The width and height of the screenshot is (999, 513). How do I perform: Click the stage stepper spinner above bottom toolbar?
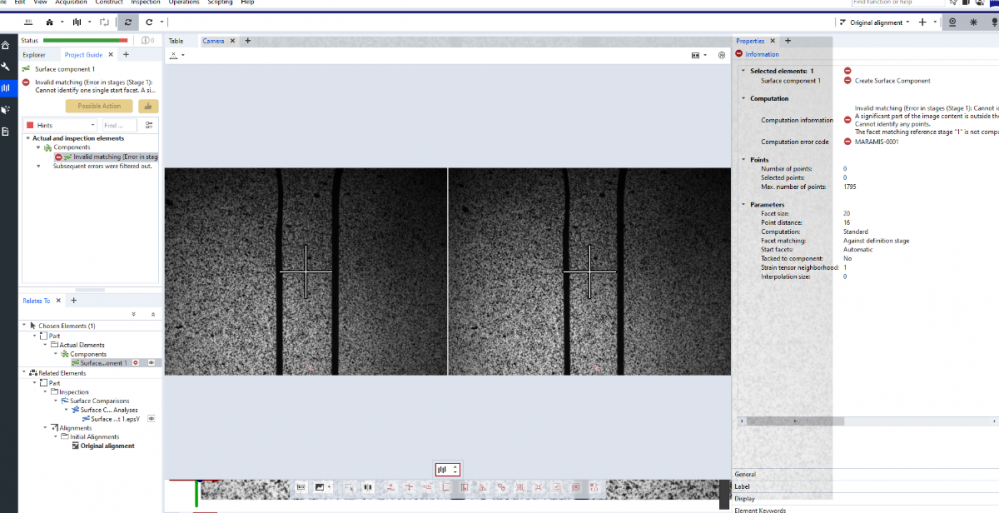[x=447, y=470]
